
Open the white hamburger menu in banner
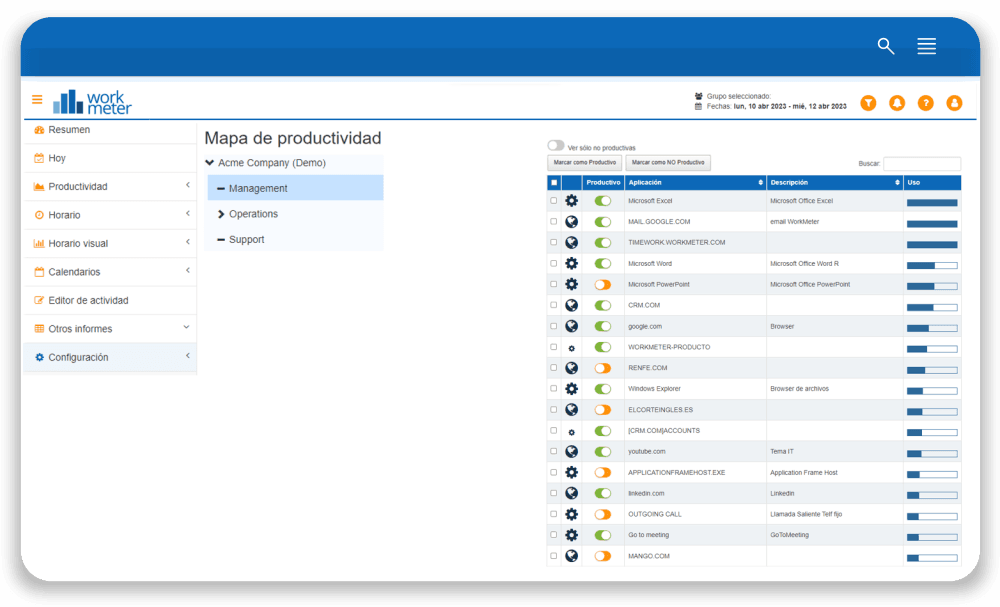[926, 46]
